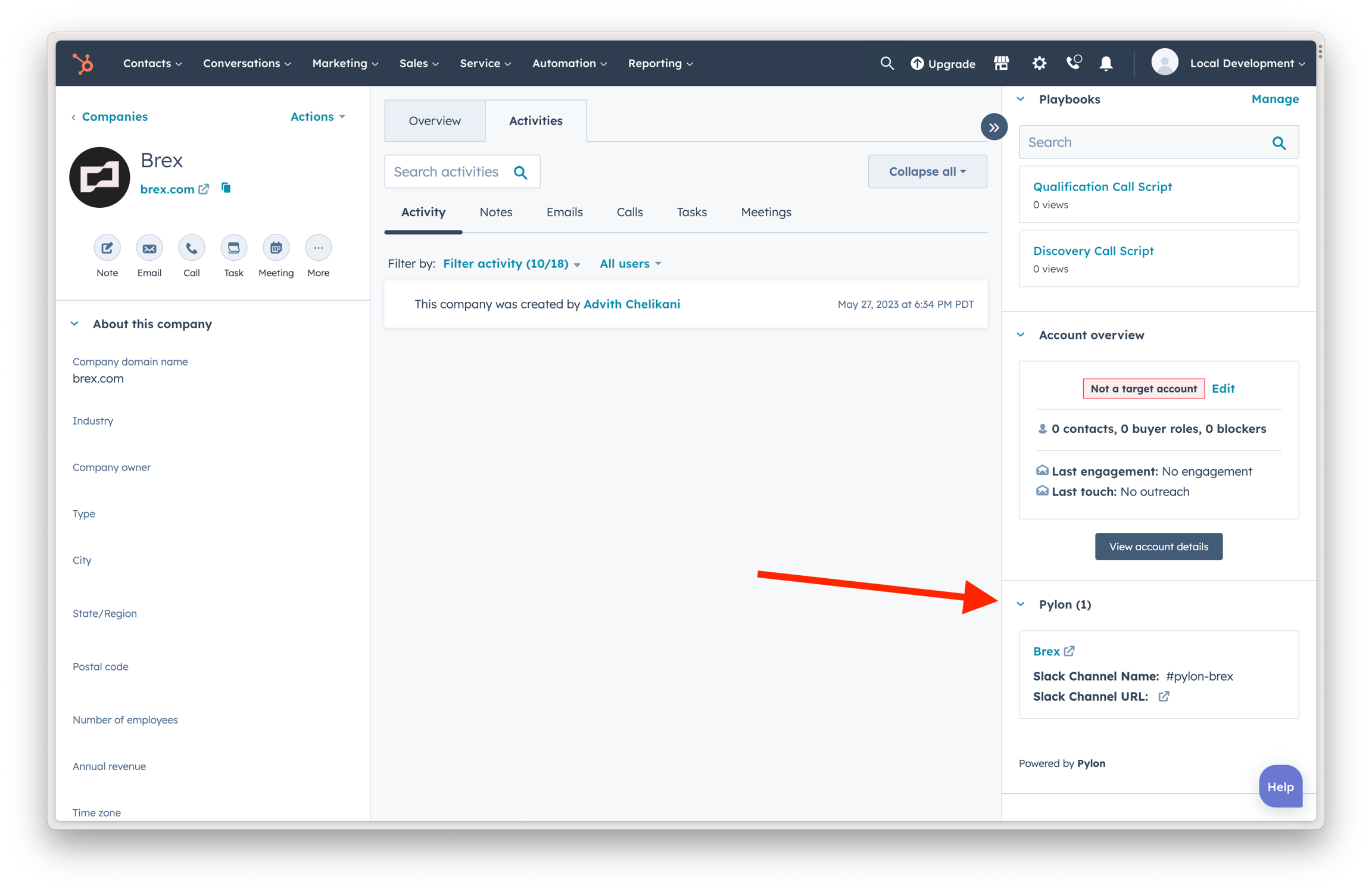
Task: Open the Qualification Call Script link
Action: tap(1102, 187)
